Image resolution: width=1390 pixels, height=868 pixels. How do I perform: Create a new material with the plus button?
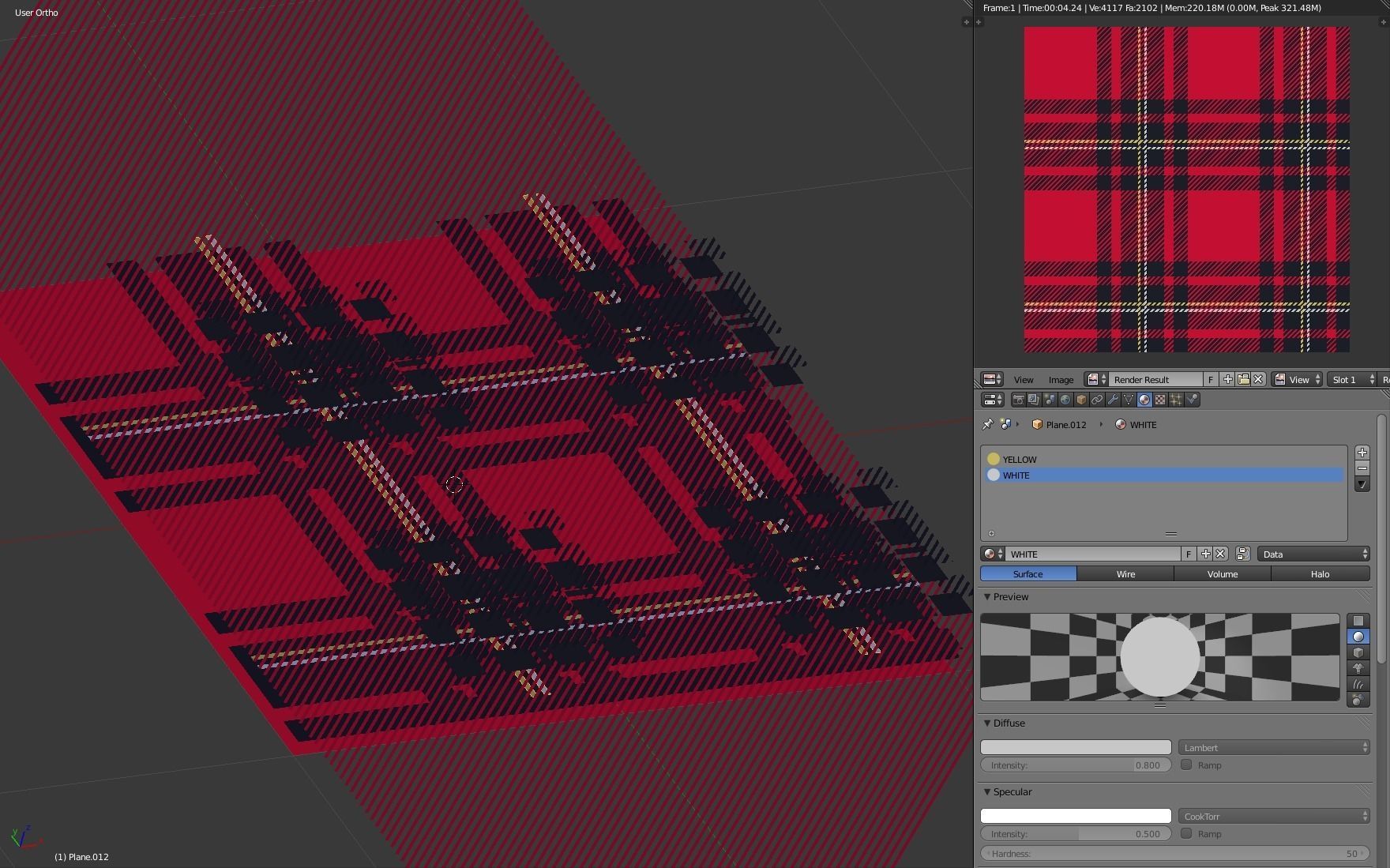coord(1205,554)
